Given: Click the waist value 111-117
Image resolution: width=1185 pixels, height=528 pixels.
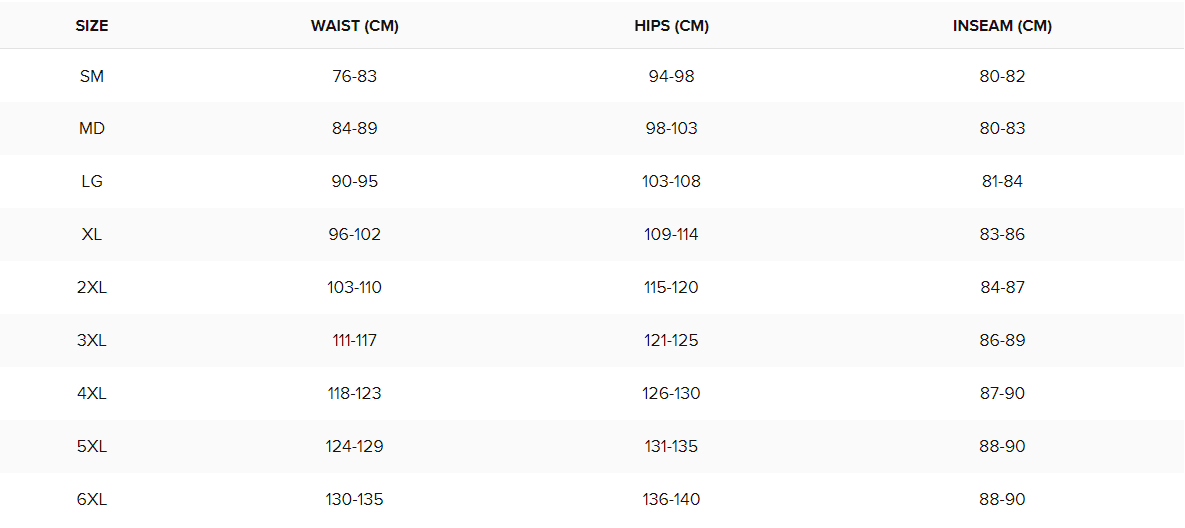Looking at the screenshot, I should tap(354, 341).
